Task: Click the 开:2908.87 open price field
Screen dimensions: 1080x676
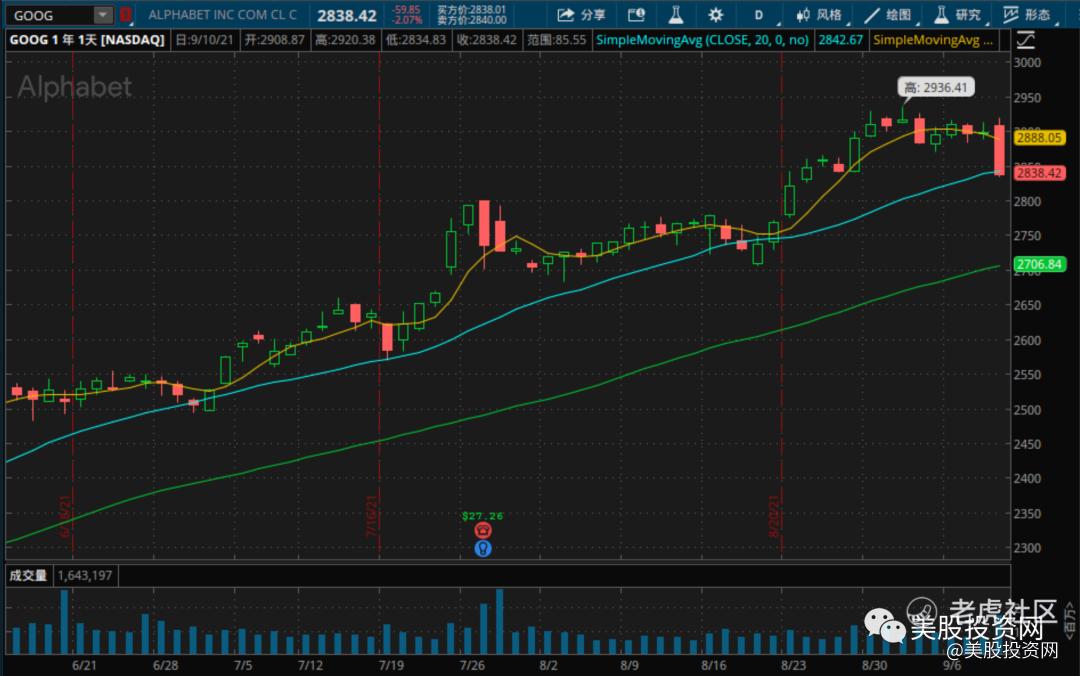Action: pyautogui.click(x=274, y=40)
